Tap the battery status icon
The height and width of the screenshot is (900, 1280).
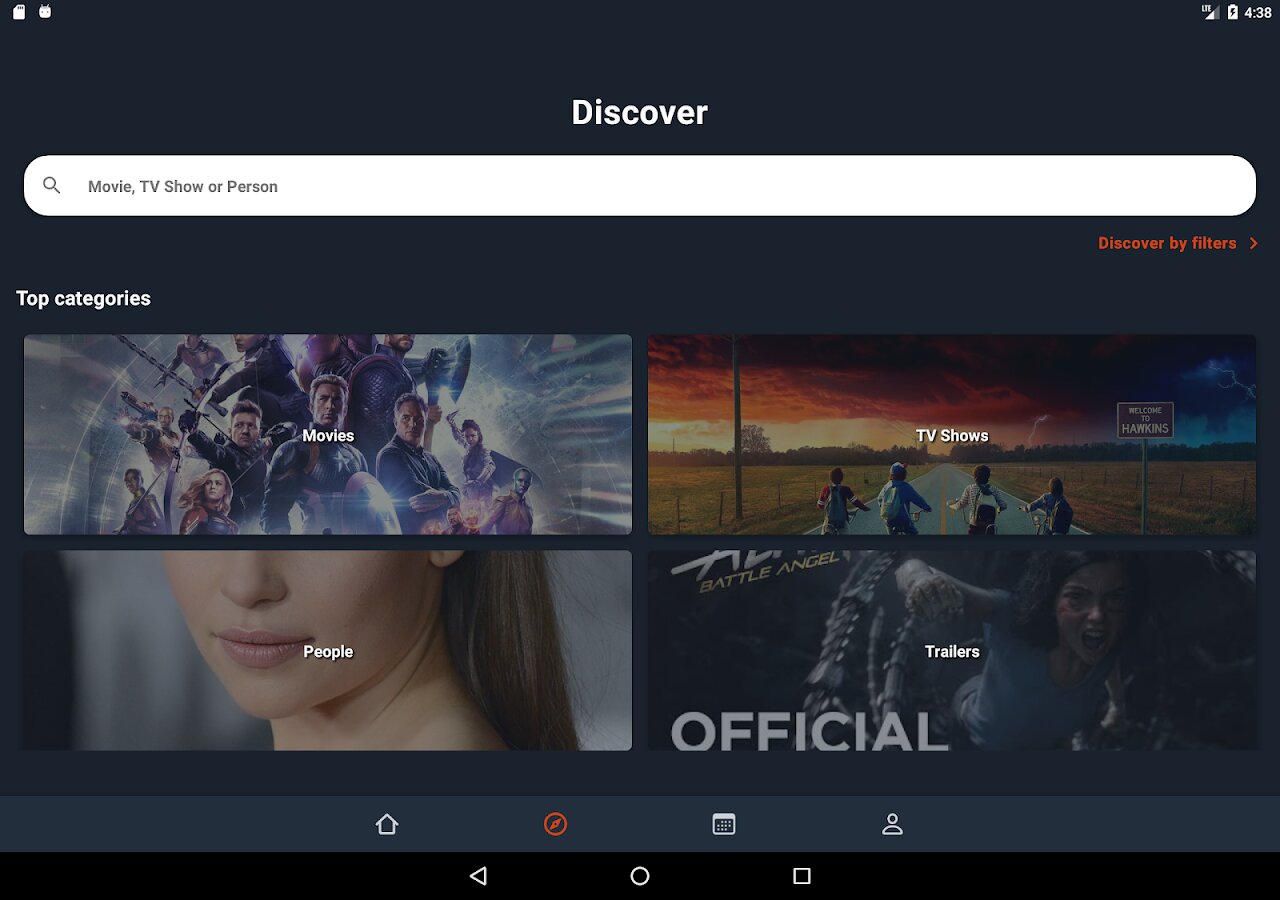point(1233,12)
